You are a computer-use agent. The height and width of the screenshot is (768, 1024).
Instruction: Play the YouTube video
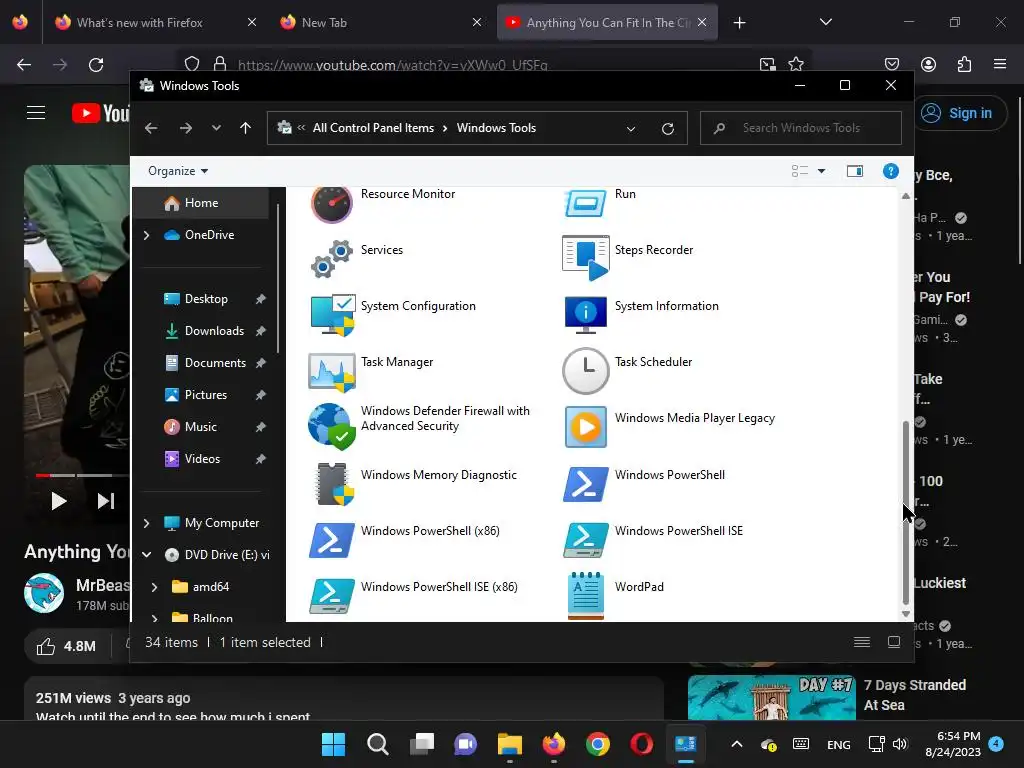pos(59,501)
